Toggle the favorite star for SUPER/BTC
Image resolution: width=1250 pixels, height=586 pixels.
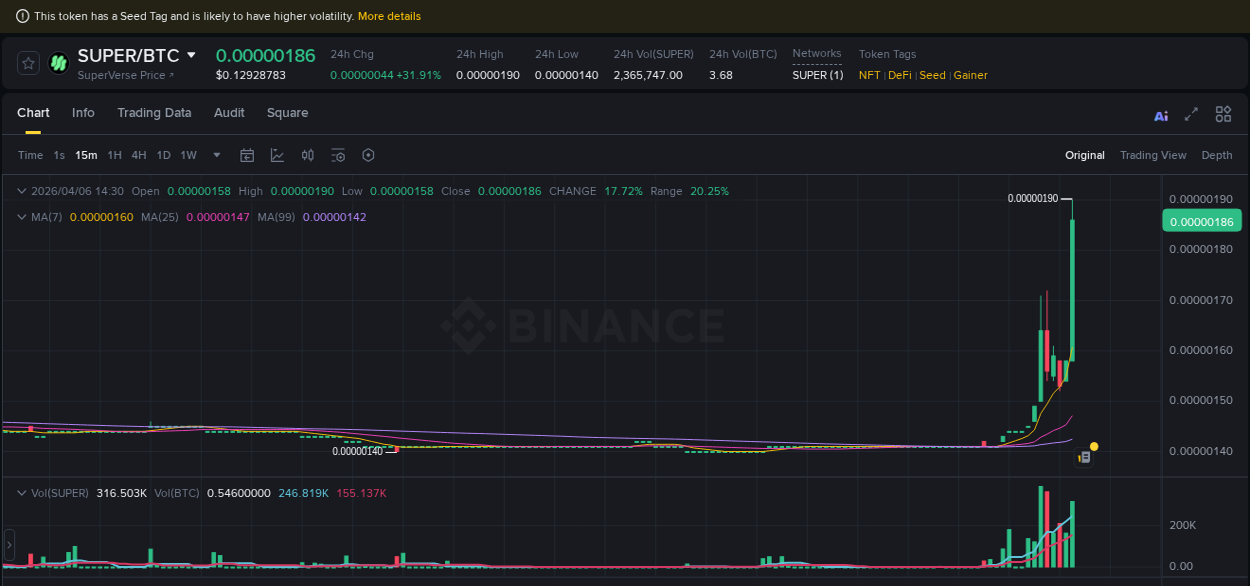tap(28, 62)
